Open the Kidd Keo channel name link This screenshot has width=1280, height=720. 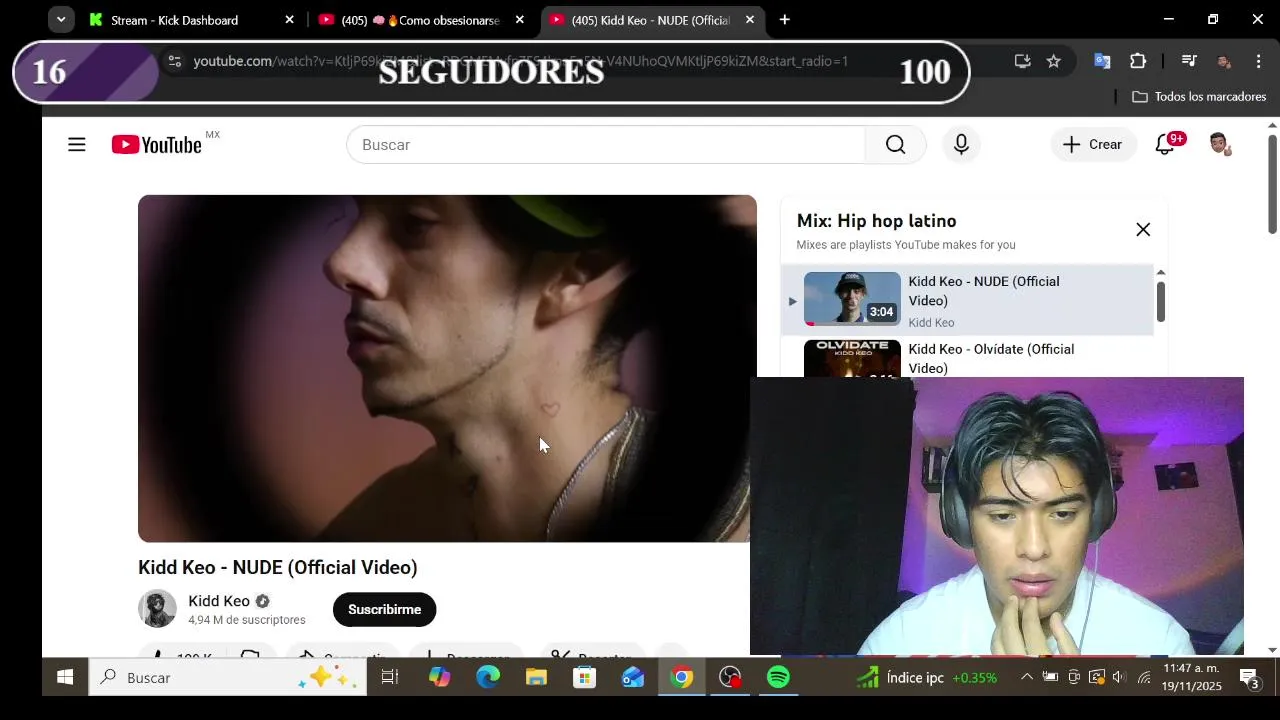click(x=219, y=601)
